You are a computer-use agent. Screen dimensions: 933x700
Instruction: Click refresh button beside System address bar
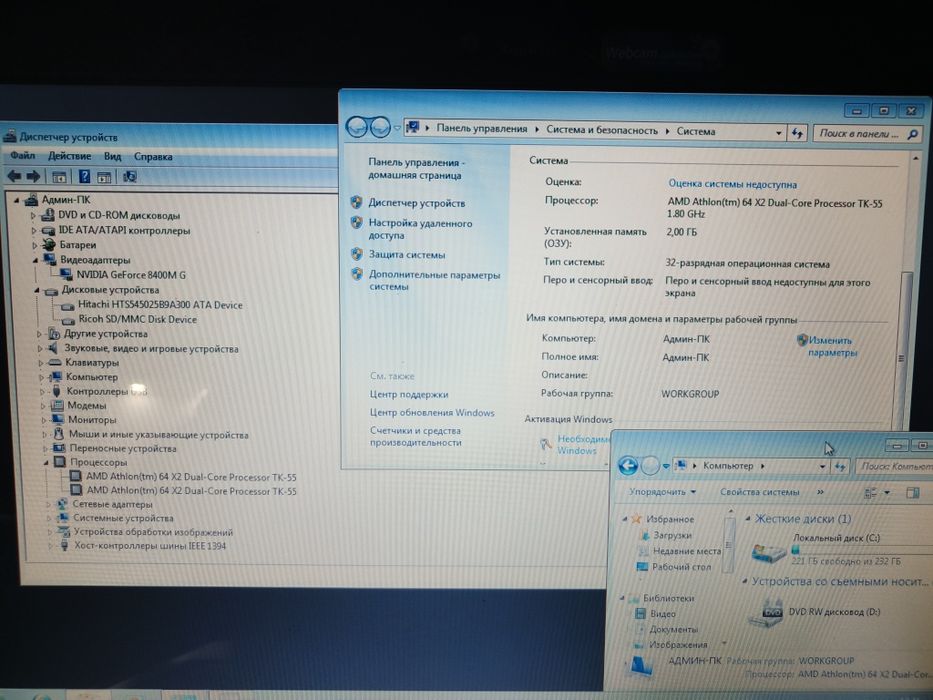(x=797, y=133)
